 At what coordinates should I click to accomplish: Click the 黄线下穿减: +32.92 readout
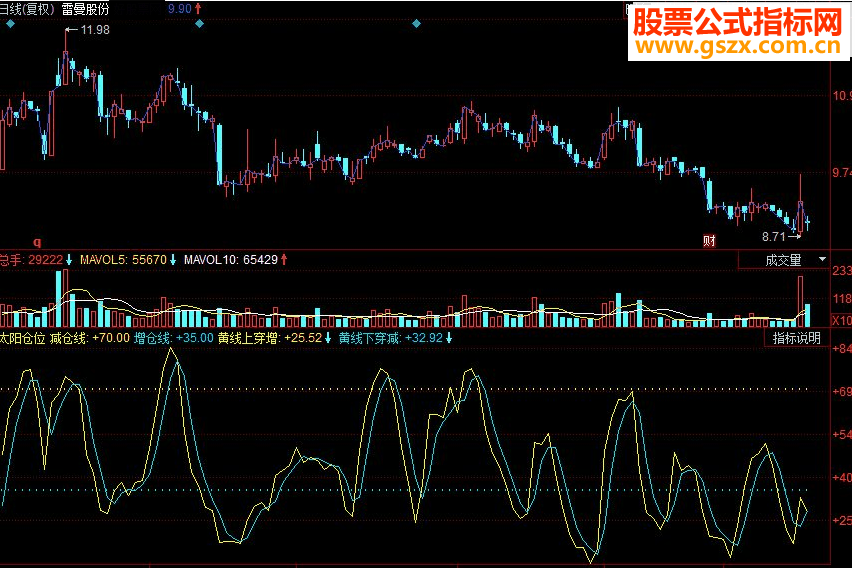[x=390, y=338]
